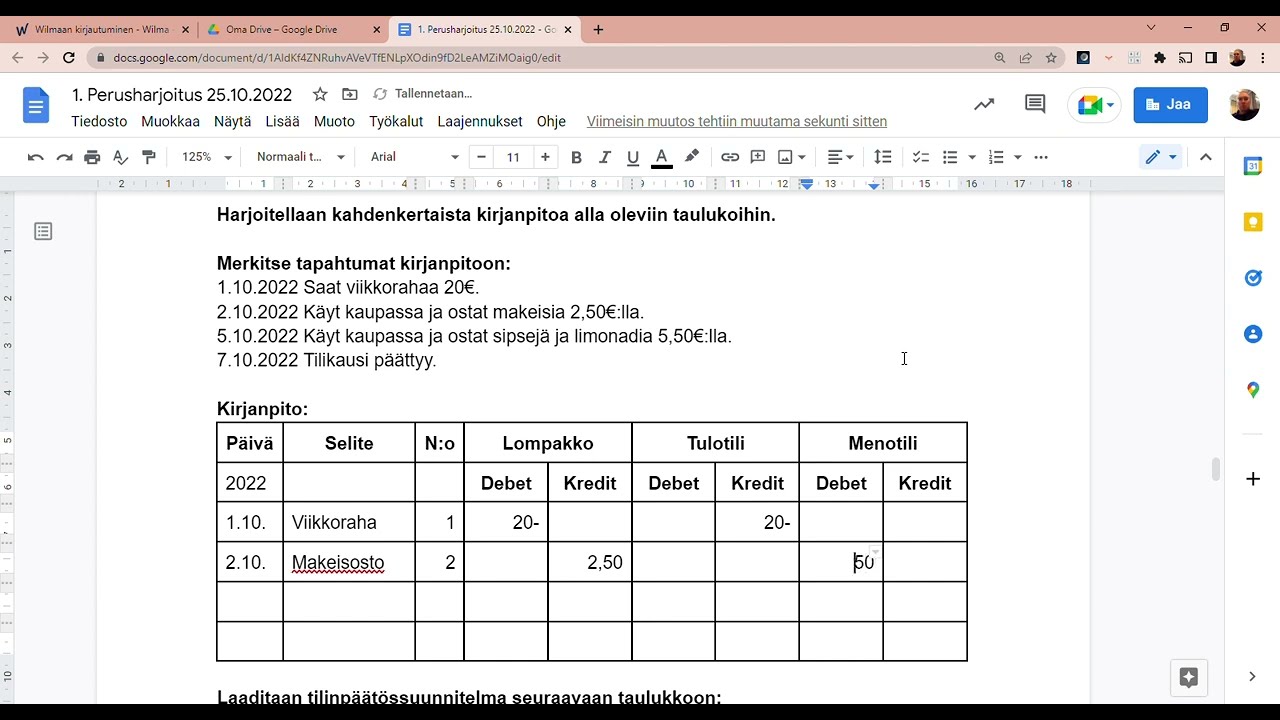Image resolution: width=1280 pixels, height=720 pixels.
Task: Open line and paragraph spacing
Action: tap(883, 157)
